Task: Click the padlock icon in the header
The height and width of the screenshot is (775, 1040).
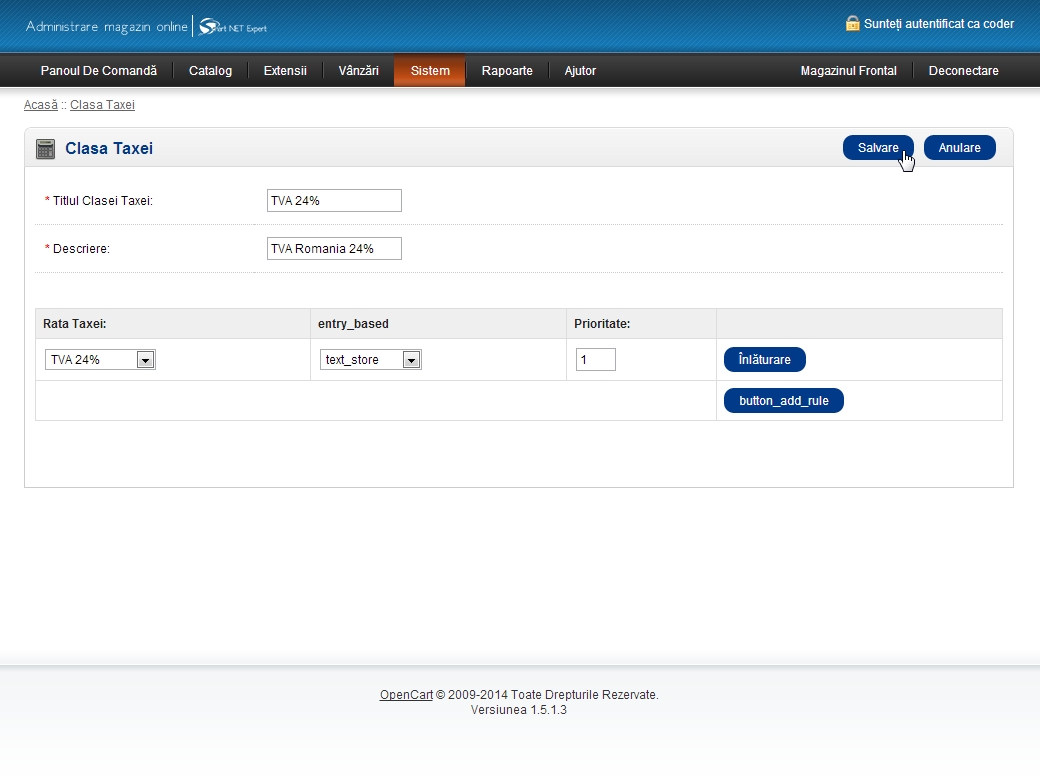Action: click(852, 23)
